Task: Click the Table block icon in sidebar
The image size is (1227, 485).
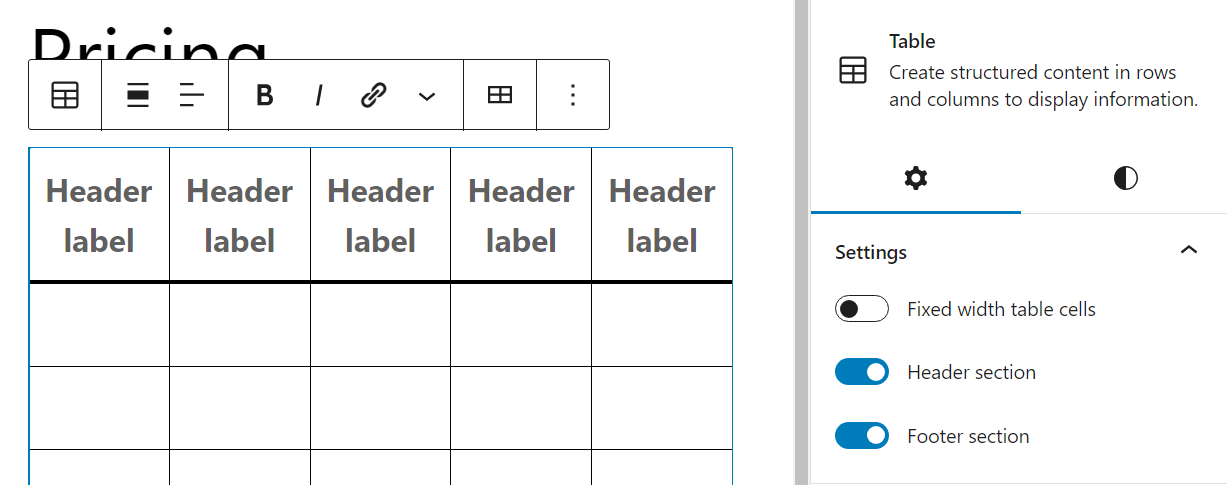Action: tap(853, 71)
